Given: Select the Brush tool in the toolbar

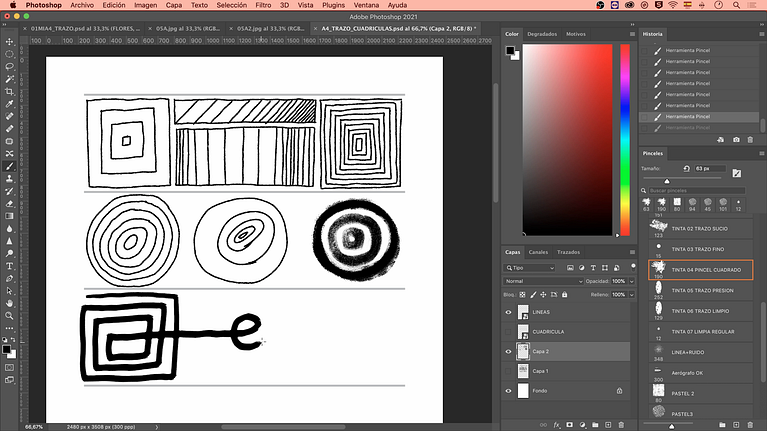Looking at the screenshot, I should [9, 166].
